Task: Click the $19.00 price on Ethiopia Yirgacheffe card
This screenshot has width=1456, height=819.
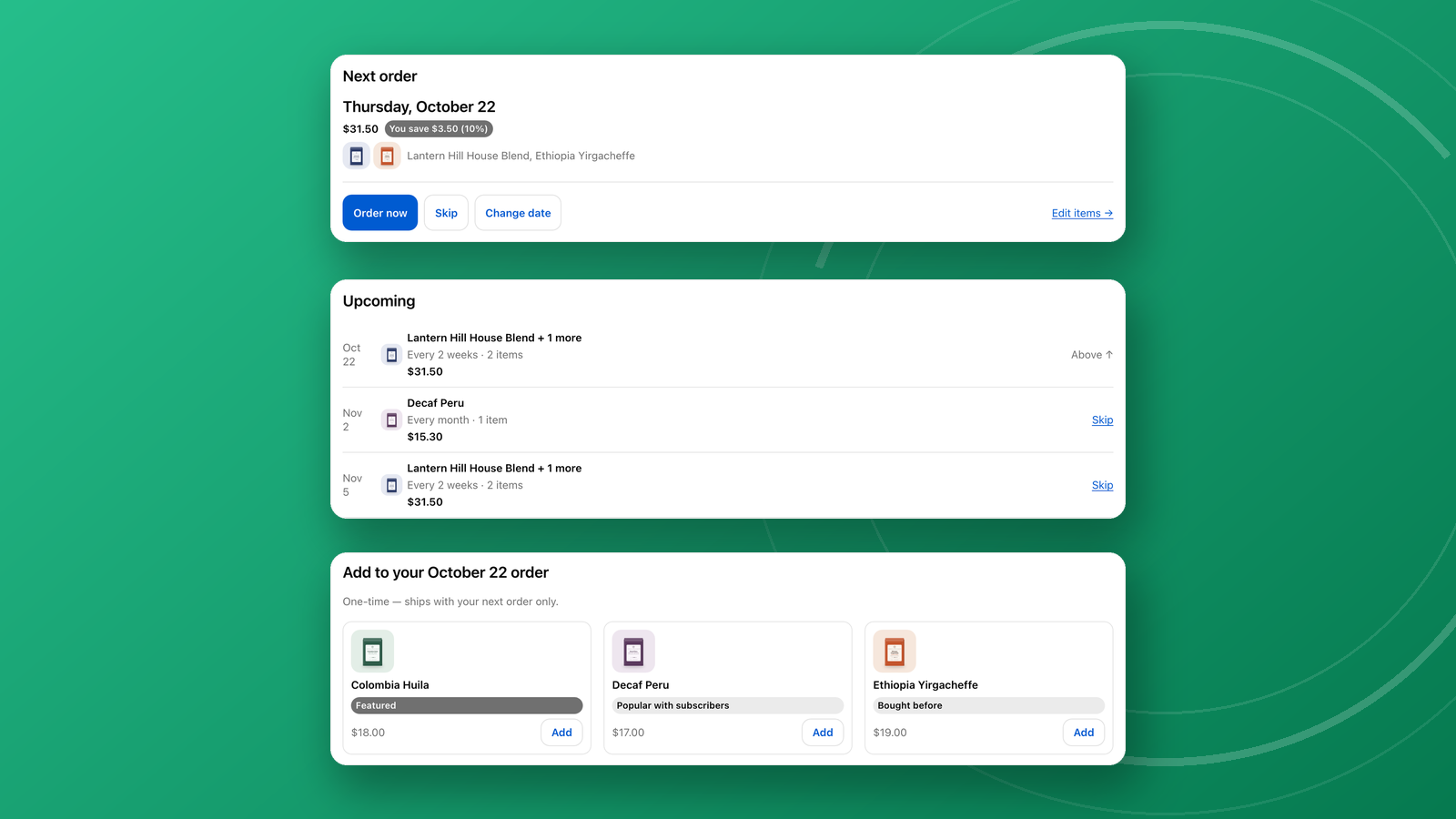Action: coord(890,733)
